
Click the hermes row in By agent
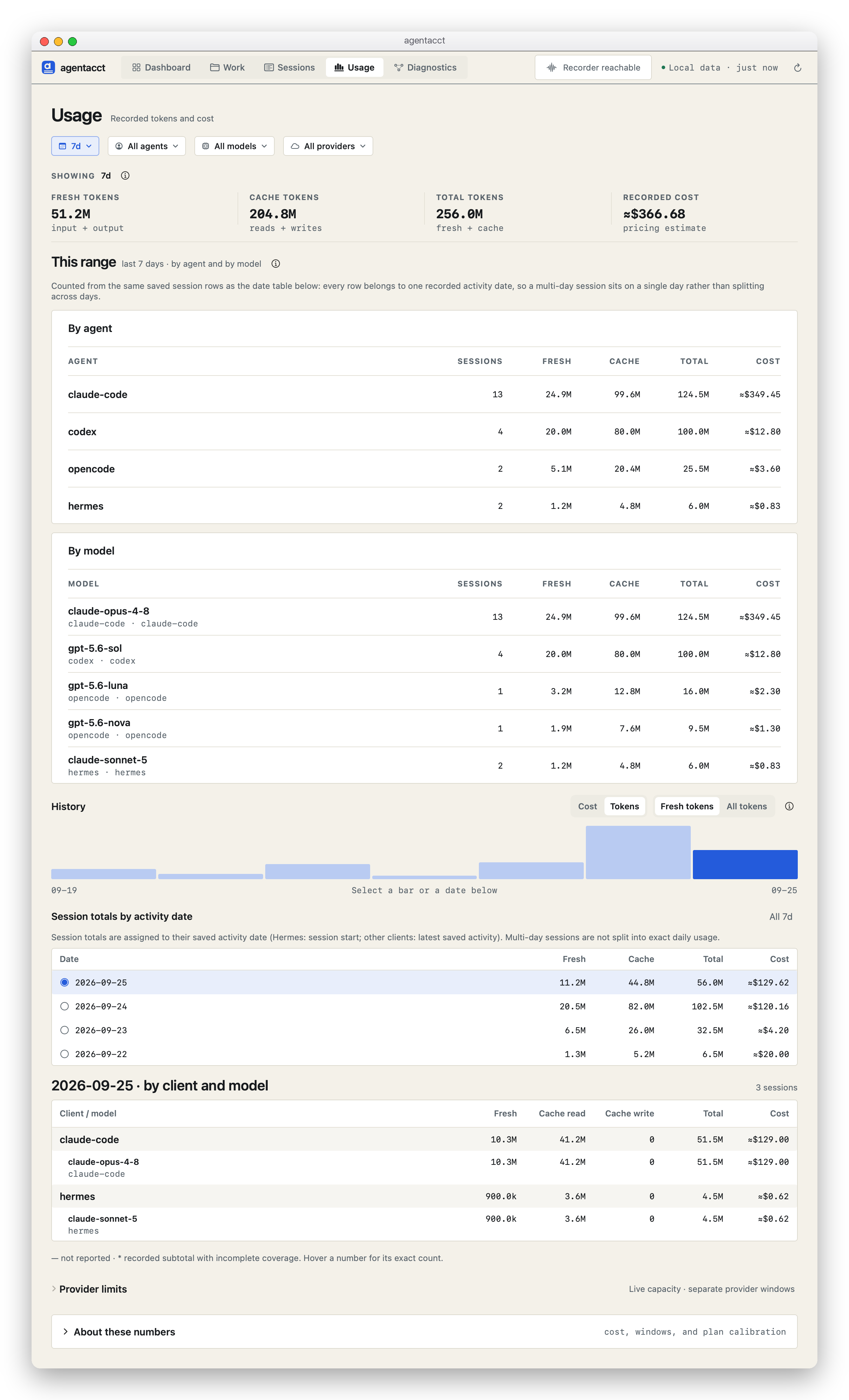pos(424,506)
